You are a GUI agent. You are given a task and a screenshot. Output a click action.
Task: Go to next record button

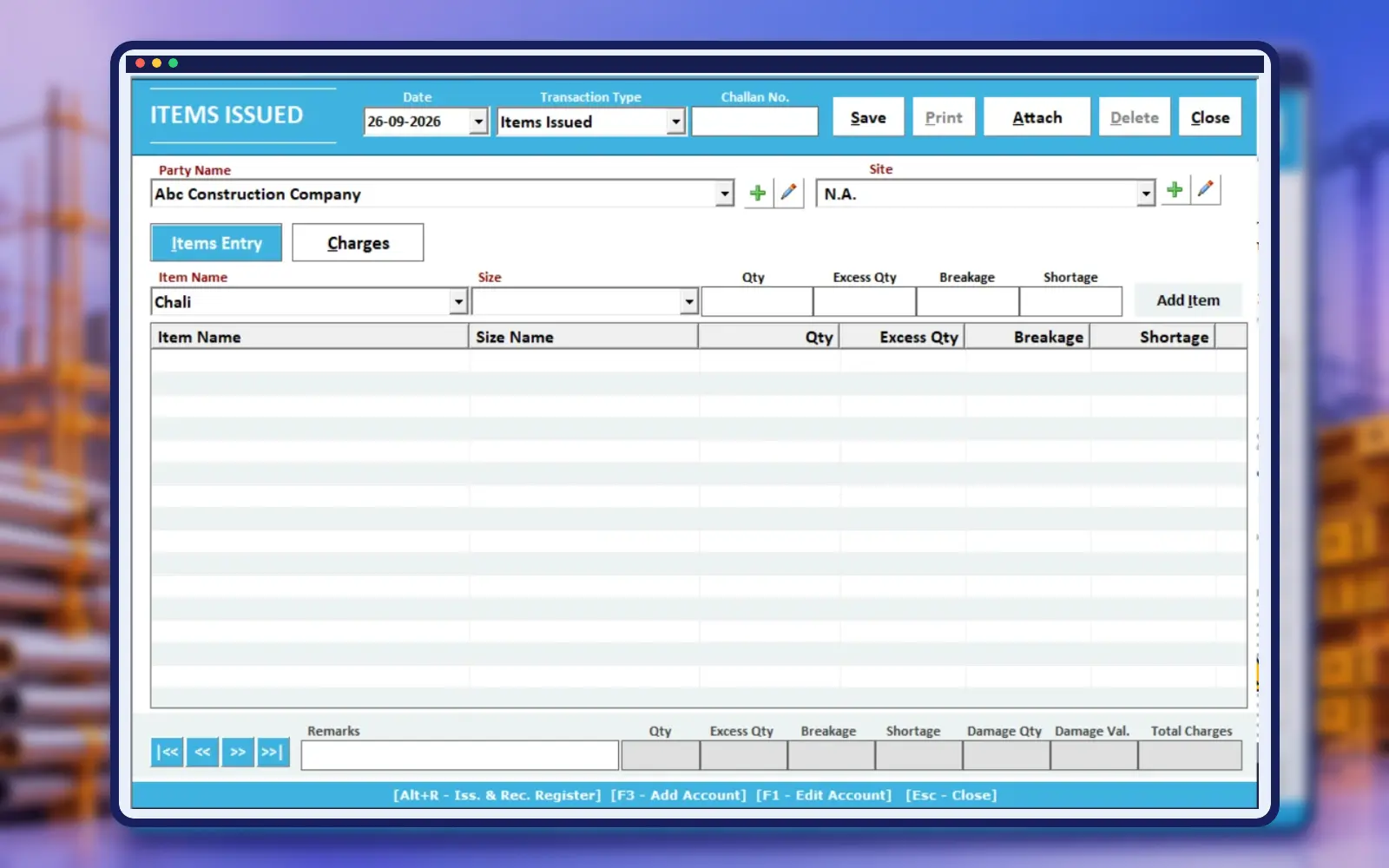tap(238, 752)
